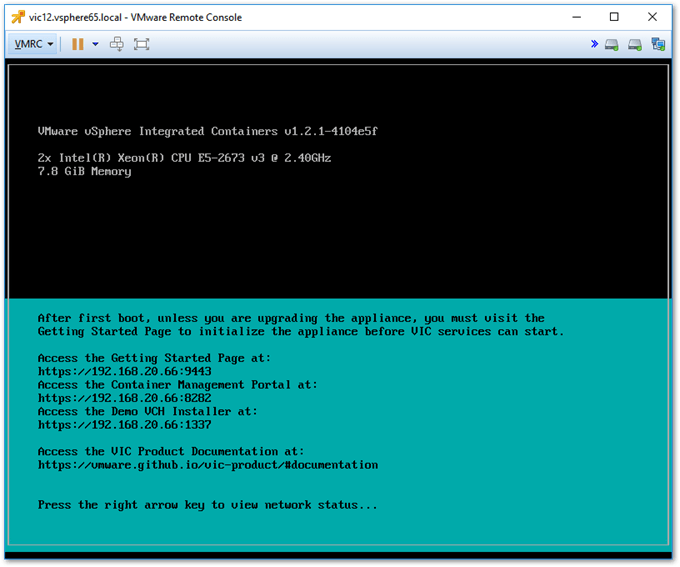This screenshot has width=680, height=567.
Task: Click the 'Access the Getting Started Page at:' line
Action: [154, 358]
